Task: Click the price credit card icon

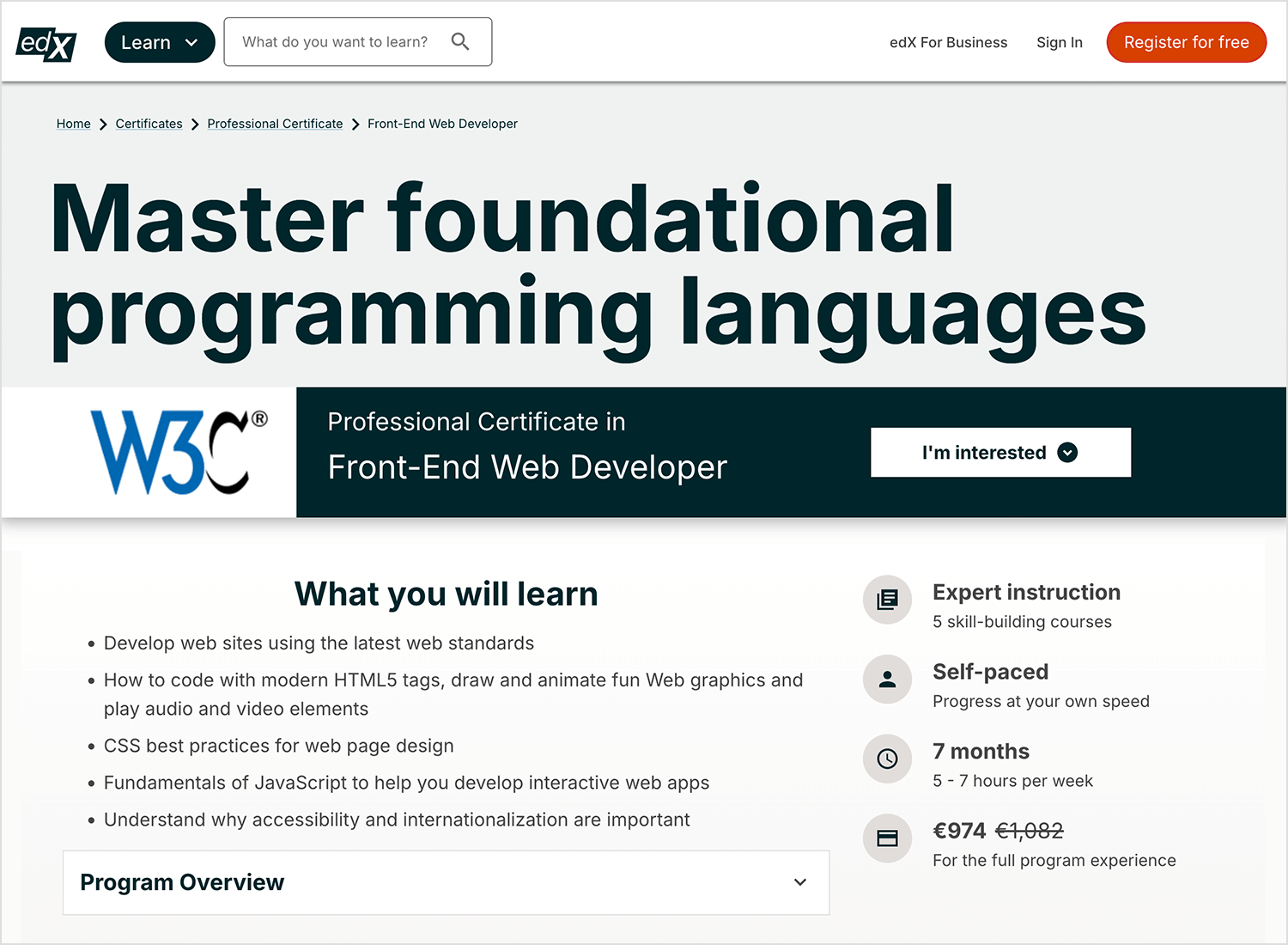Action: point(887,838)
